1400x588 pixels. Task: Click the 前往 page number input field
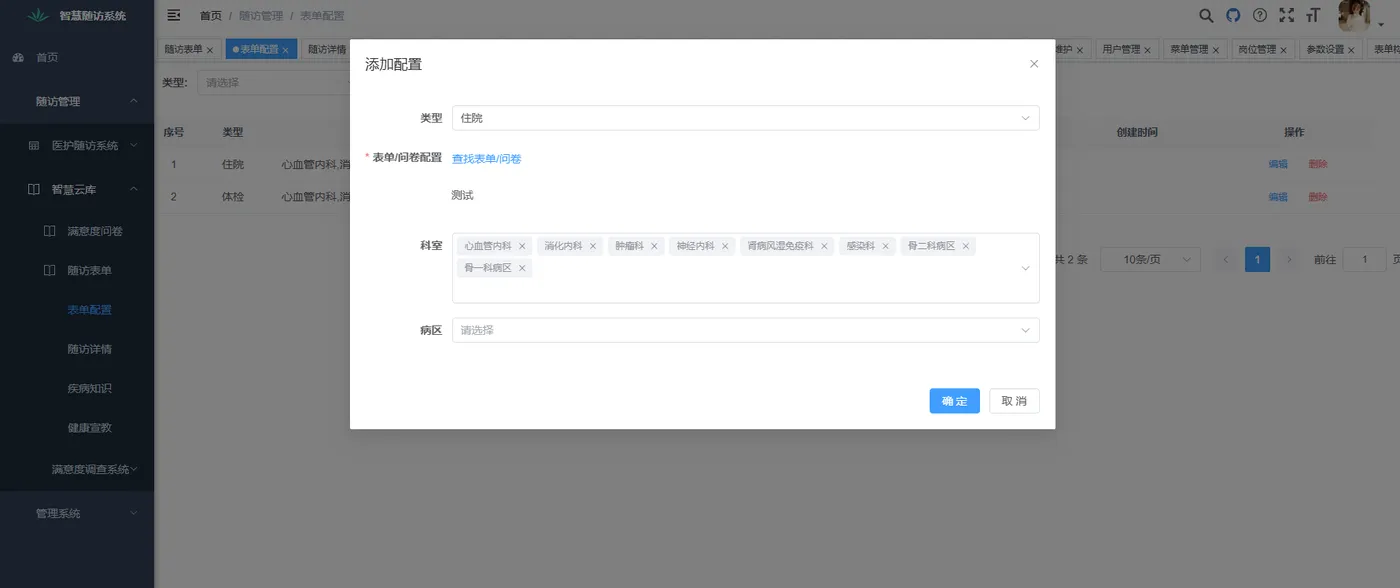tap(1364, 258)
